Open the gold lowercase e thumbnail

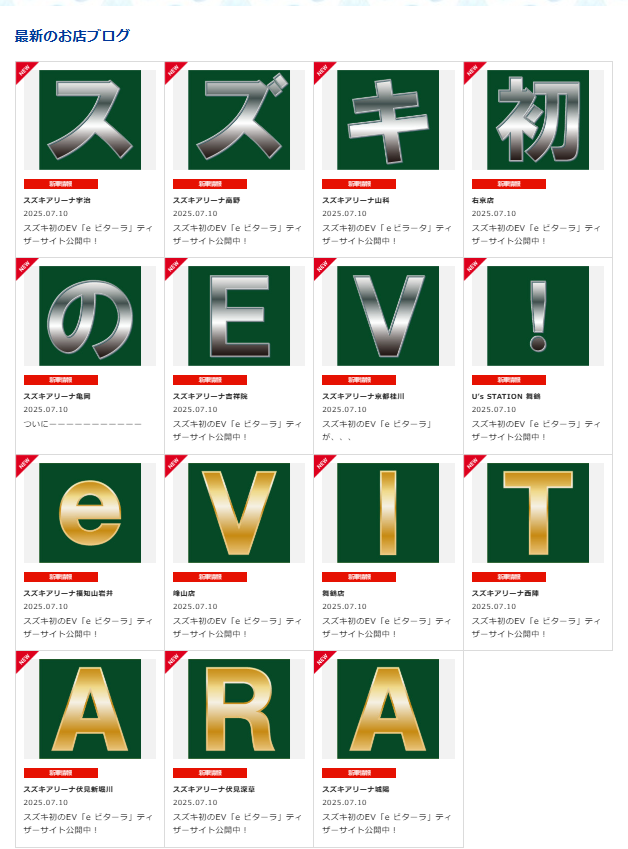tap(90, 513)
